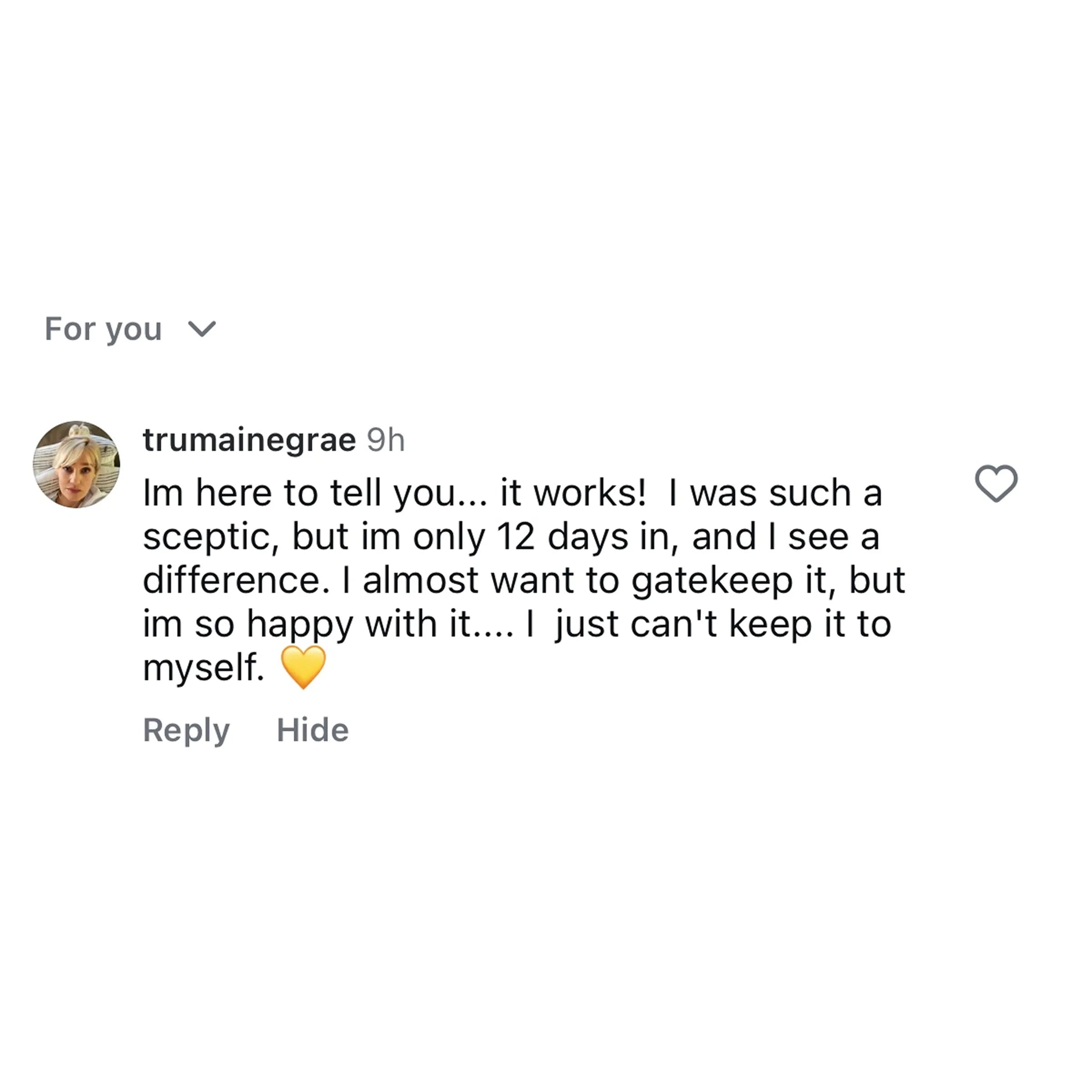Tap the heart outline icon
Screen dimensions: 1092x1092
pyautogui.click(x=996, y=483)
